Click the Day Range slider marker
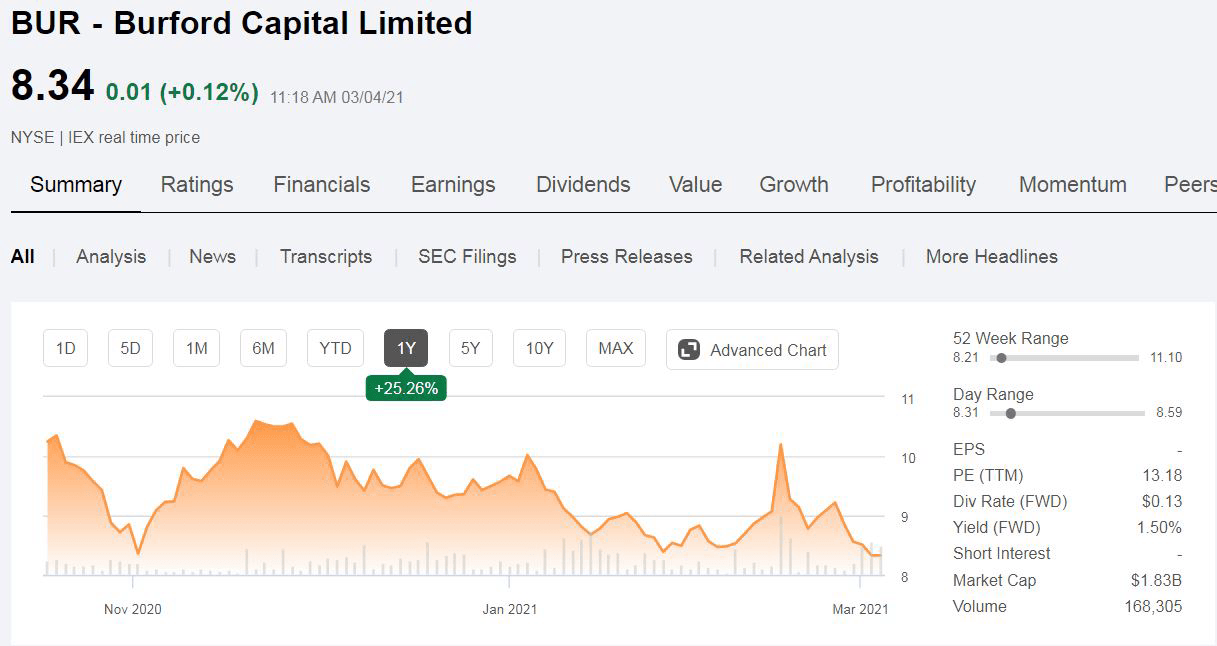The width and height of the screenshot is (1217, 646). [x=1010, y=413]
